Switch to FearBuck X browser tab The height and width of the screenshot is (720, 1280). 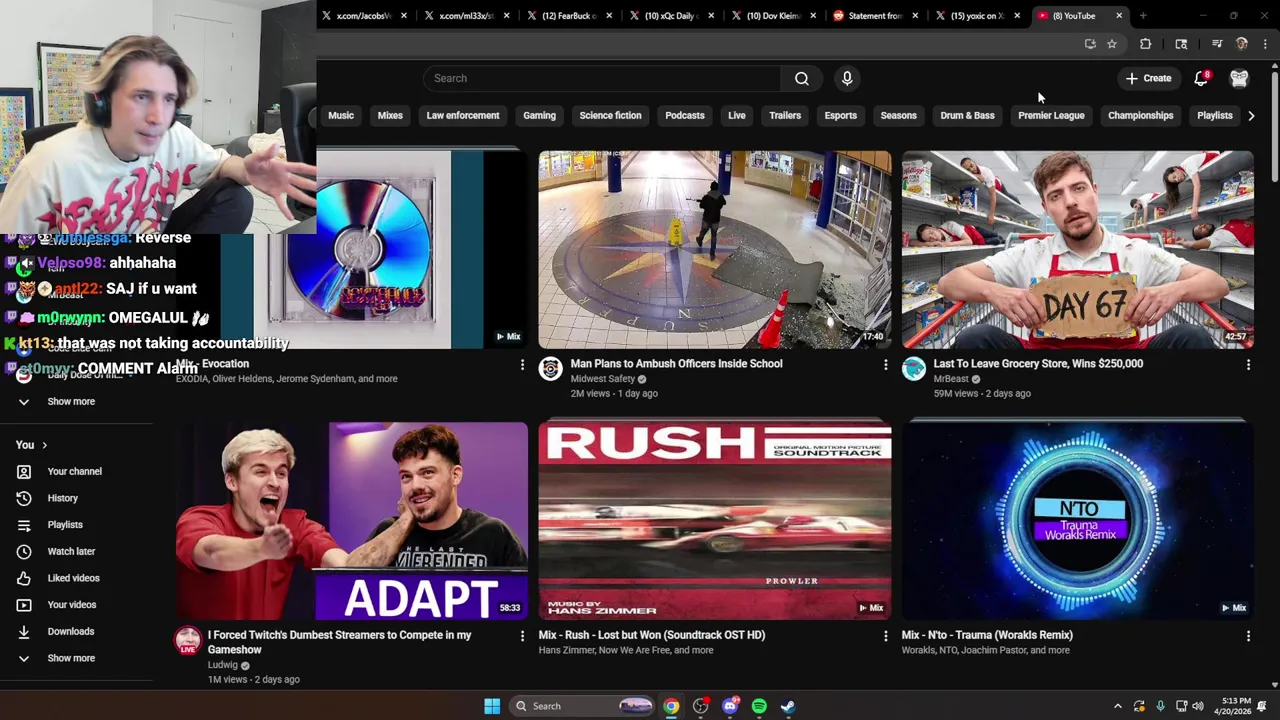(568, 16)
